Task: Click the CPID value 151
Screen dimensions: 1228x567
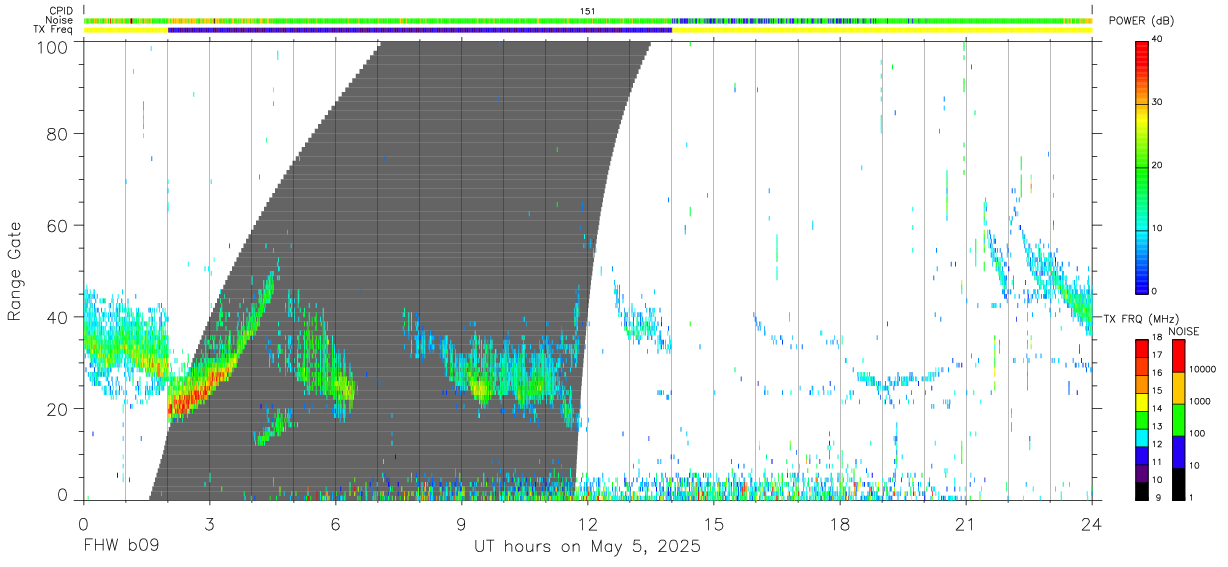Action: [x=588, y=11]
